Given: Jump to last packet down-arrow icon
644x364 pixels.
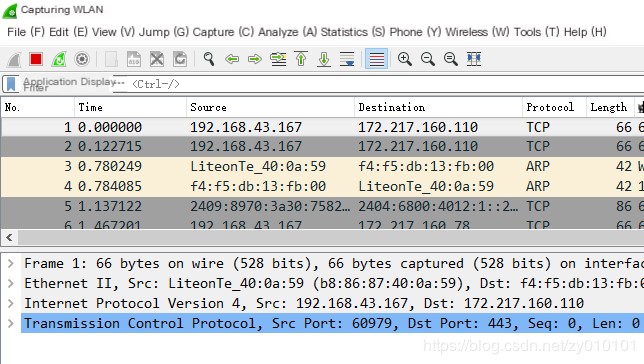Looking at the screenshot, I should pos(324,59).
